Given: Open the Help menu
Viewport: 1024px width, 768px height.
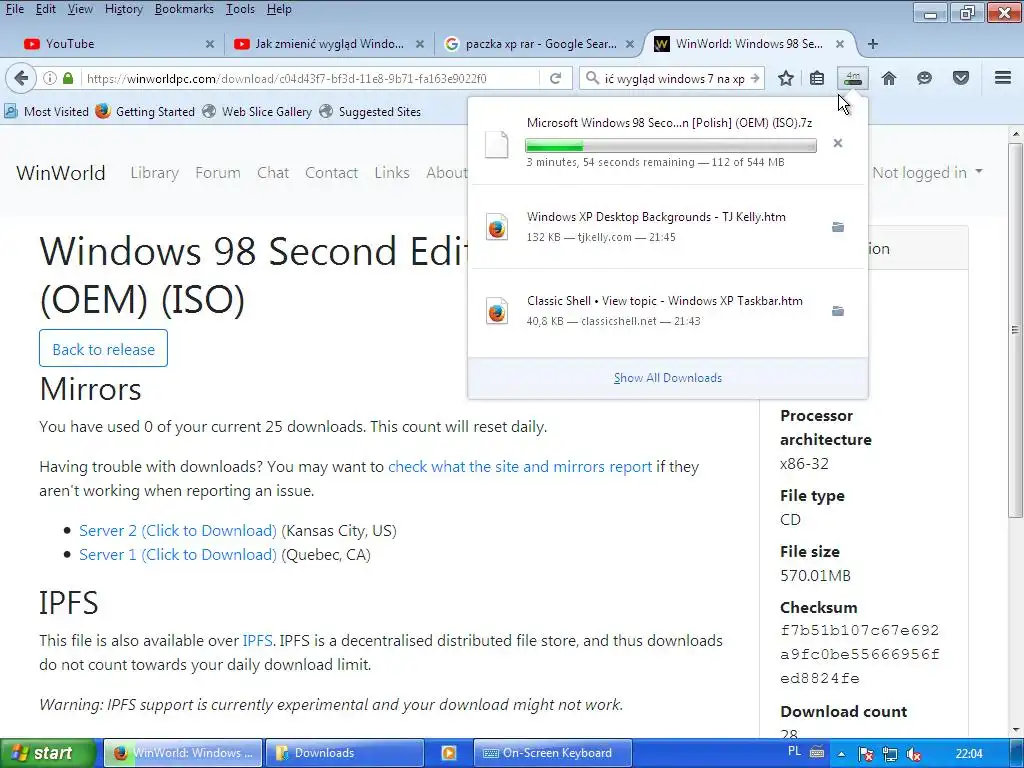Looking at the screenshot, I should (280, 9).
